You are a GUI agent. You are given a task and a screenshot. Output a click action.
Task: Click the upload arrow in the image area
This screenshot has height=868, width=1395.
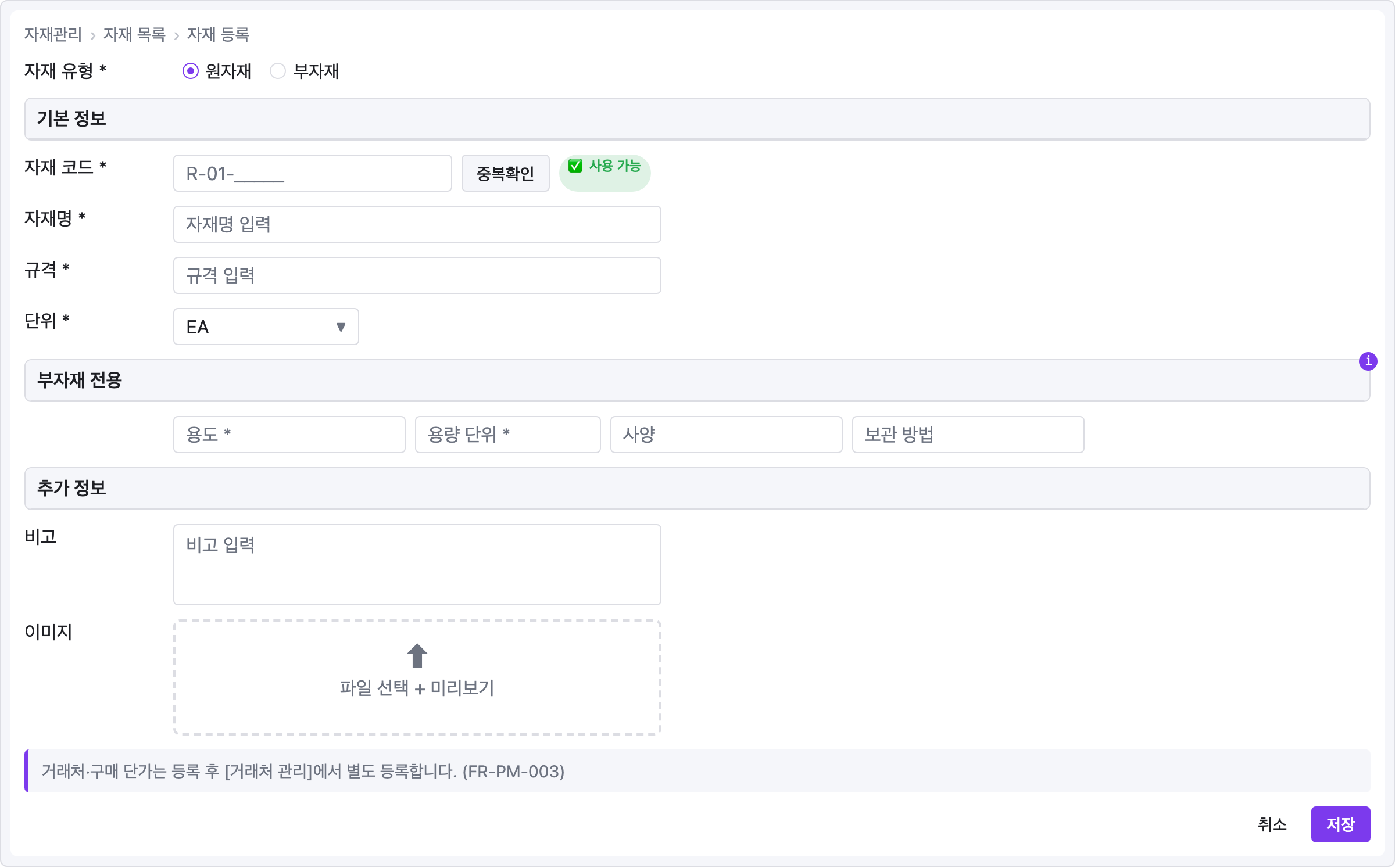417,657
